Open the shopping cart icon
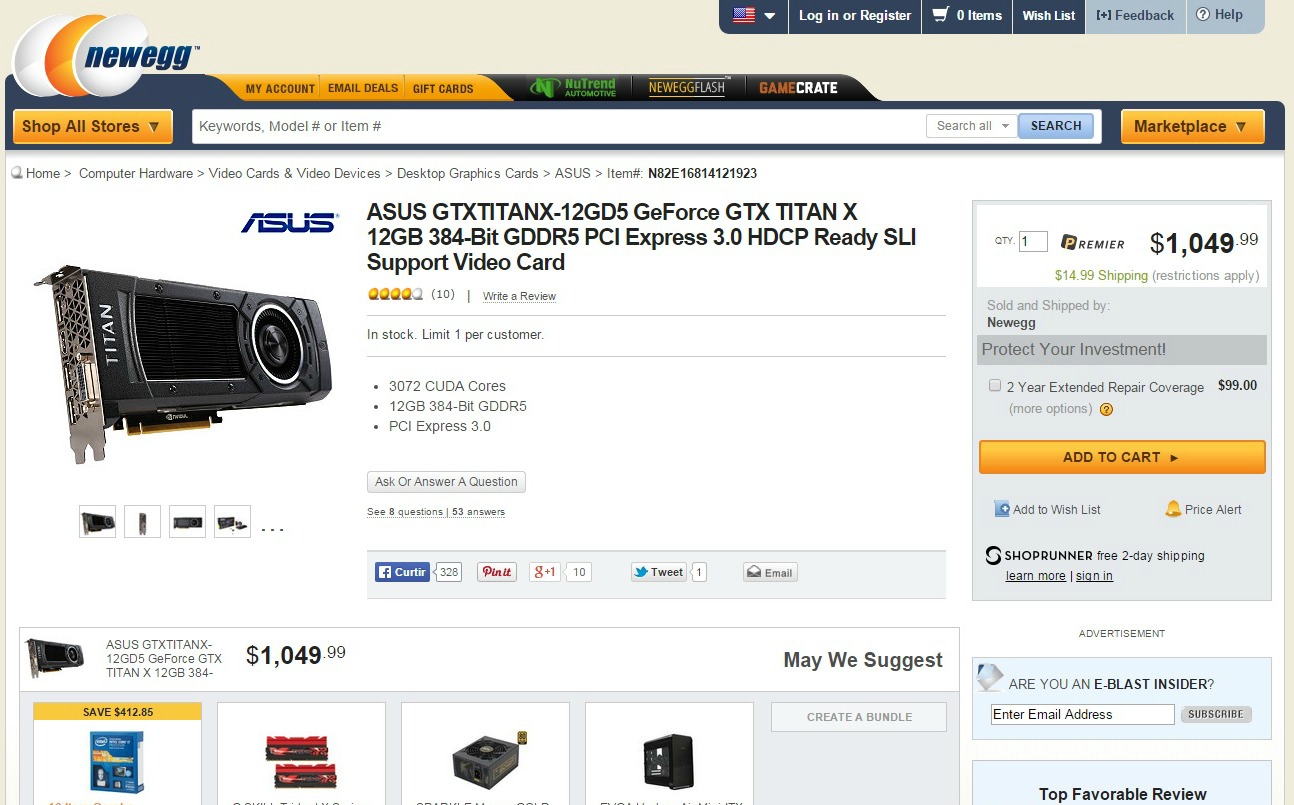The image size is (1294, 805). click(940, 15)
